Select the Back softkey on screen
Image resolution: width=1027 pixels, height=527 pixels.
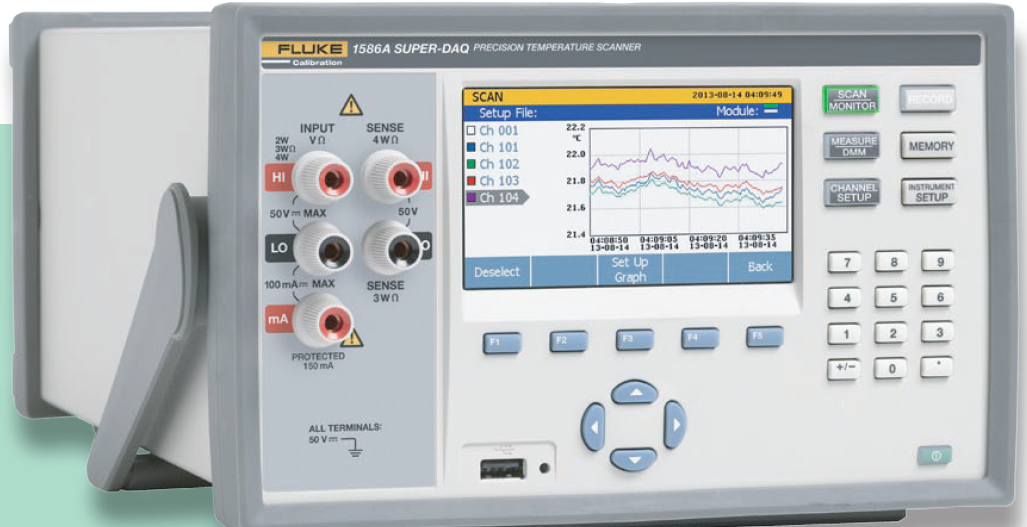[x=759, y=267]
